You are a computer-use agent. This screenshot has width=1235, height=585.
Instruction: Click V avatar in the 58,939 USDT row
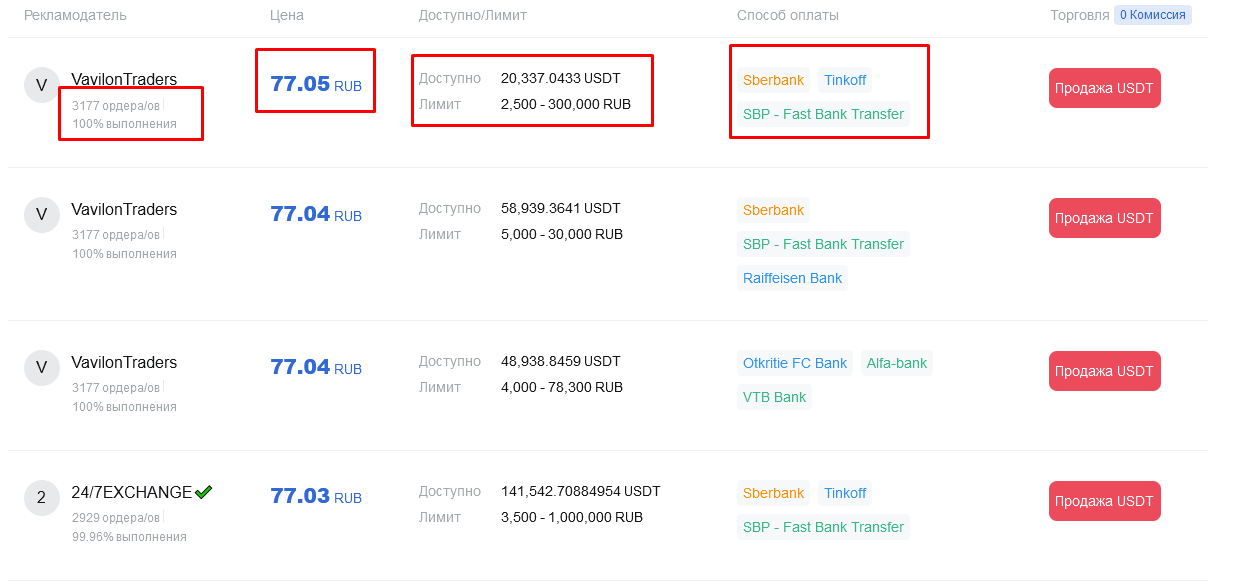click(41, 215)
